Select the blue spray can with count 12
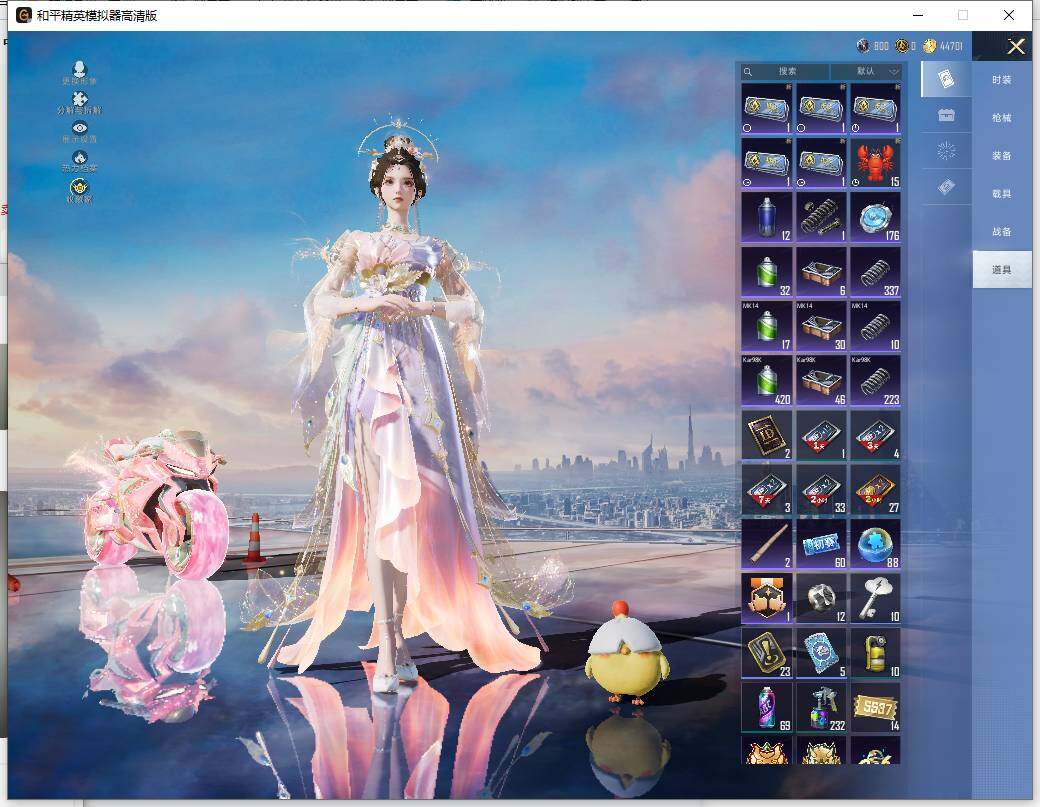This screenshot has height=807, width=1040. pos(767,216)
